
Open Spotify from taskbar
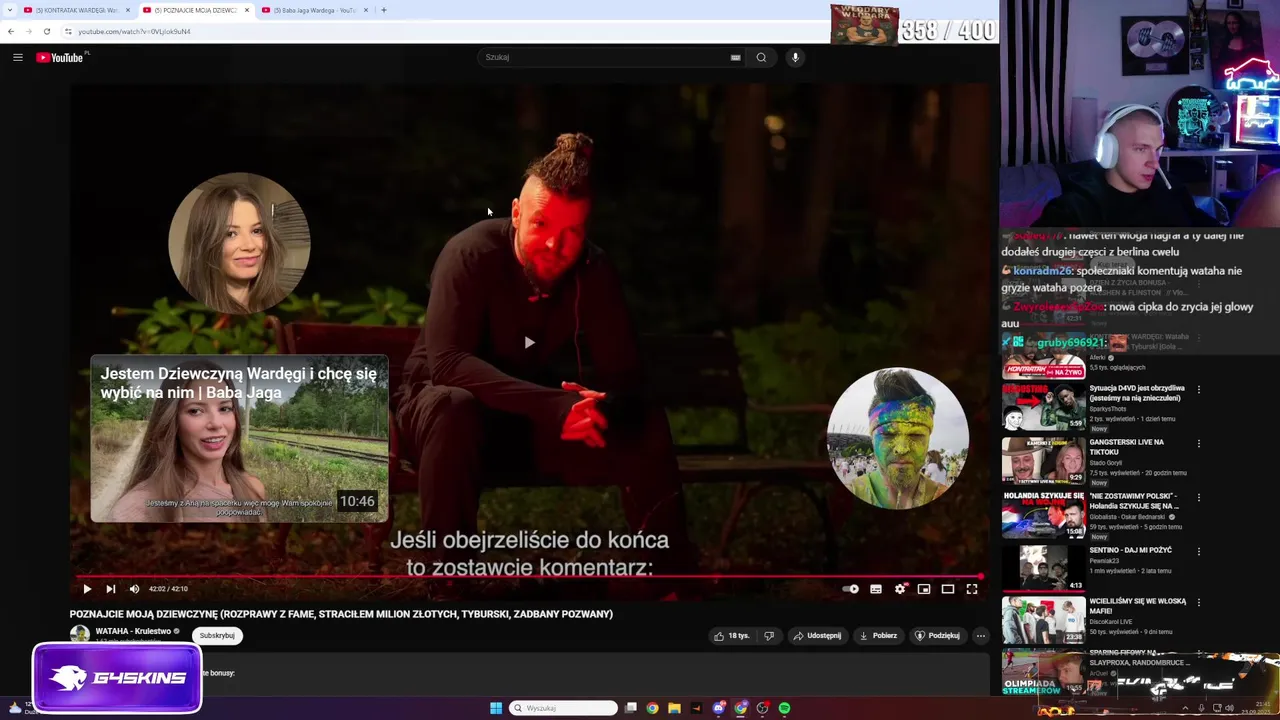click(x=784, y=708)
